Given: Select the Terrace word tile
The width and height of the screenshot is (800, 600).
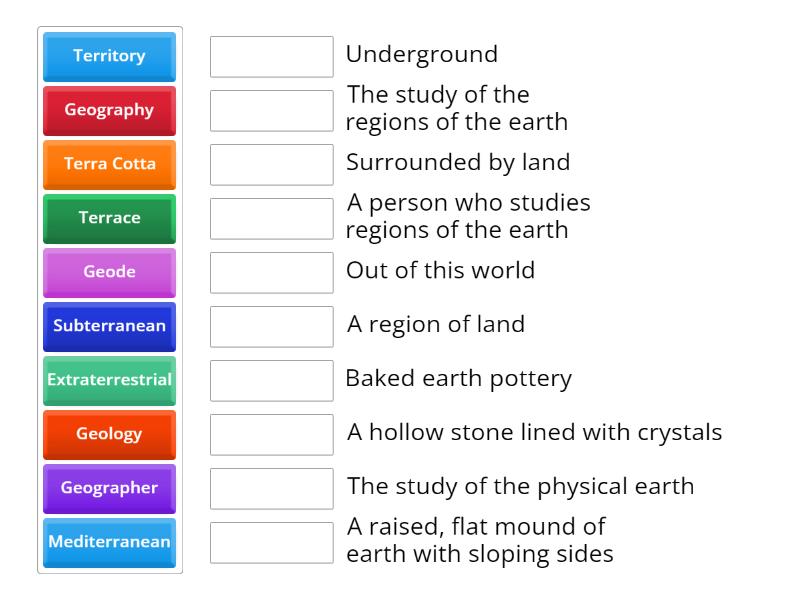Looking at the screenshot, I should pyautogui.click(x=108, y=218).
